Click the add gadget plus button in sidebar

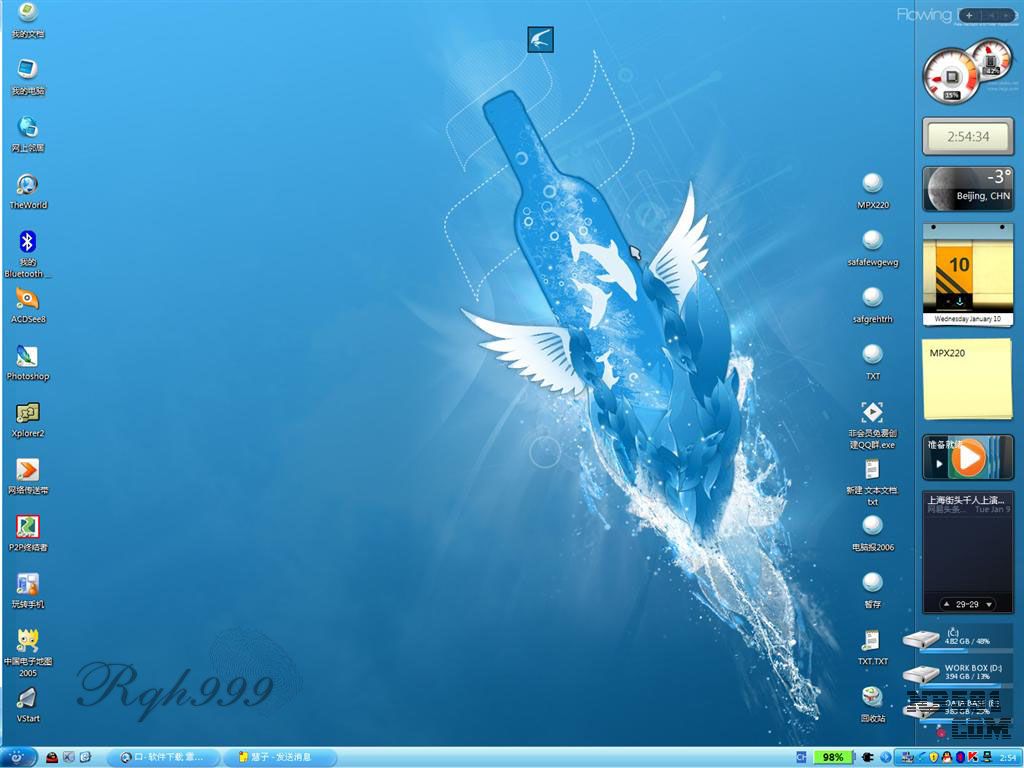[x=969, y=15]
